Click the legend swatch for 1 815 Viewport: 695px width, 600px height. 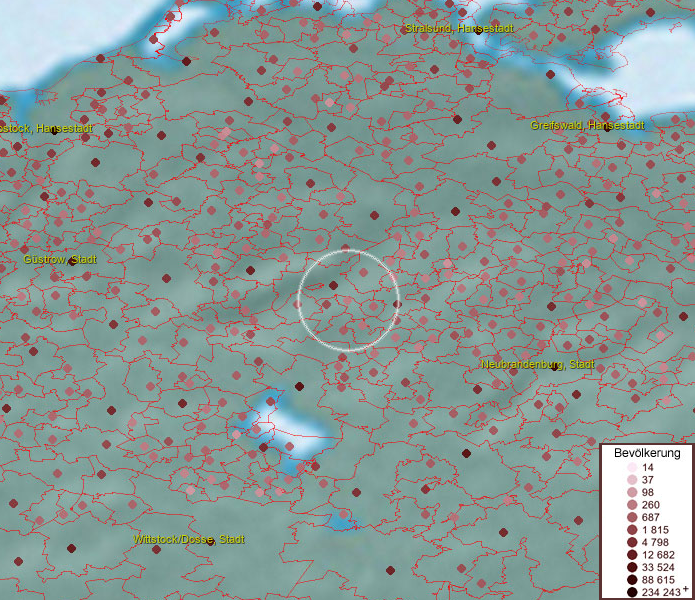click(633, 530)
